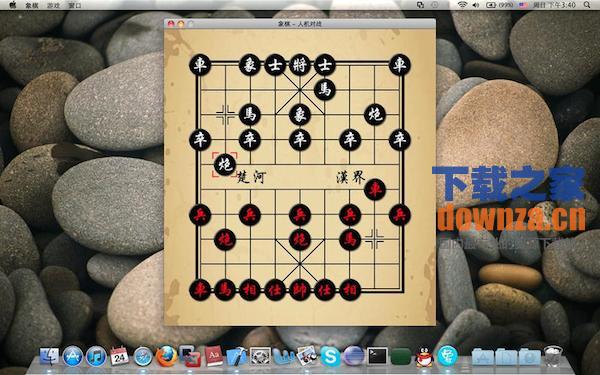Choose the leftmost red soldier 兵
Image resolution: width=600 pixels, height=375 pixels.
(x=200, y=215)
